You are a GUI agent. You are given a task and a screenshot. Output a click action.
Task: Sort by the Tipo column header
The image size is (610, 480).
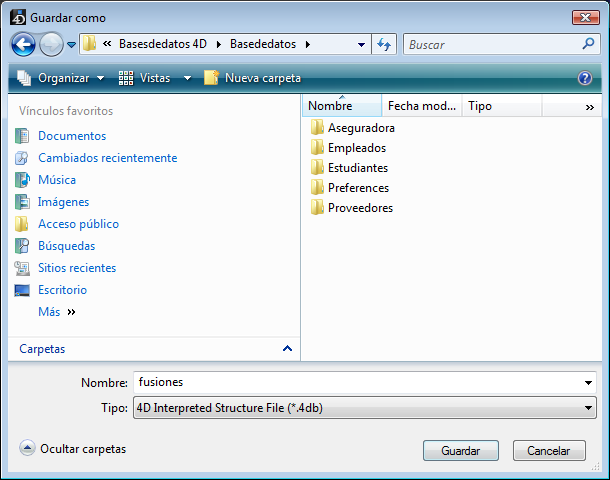pyautogui.click(x=501, y=106)
